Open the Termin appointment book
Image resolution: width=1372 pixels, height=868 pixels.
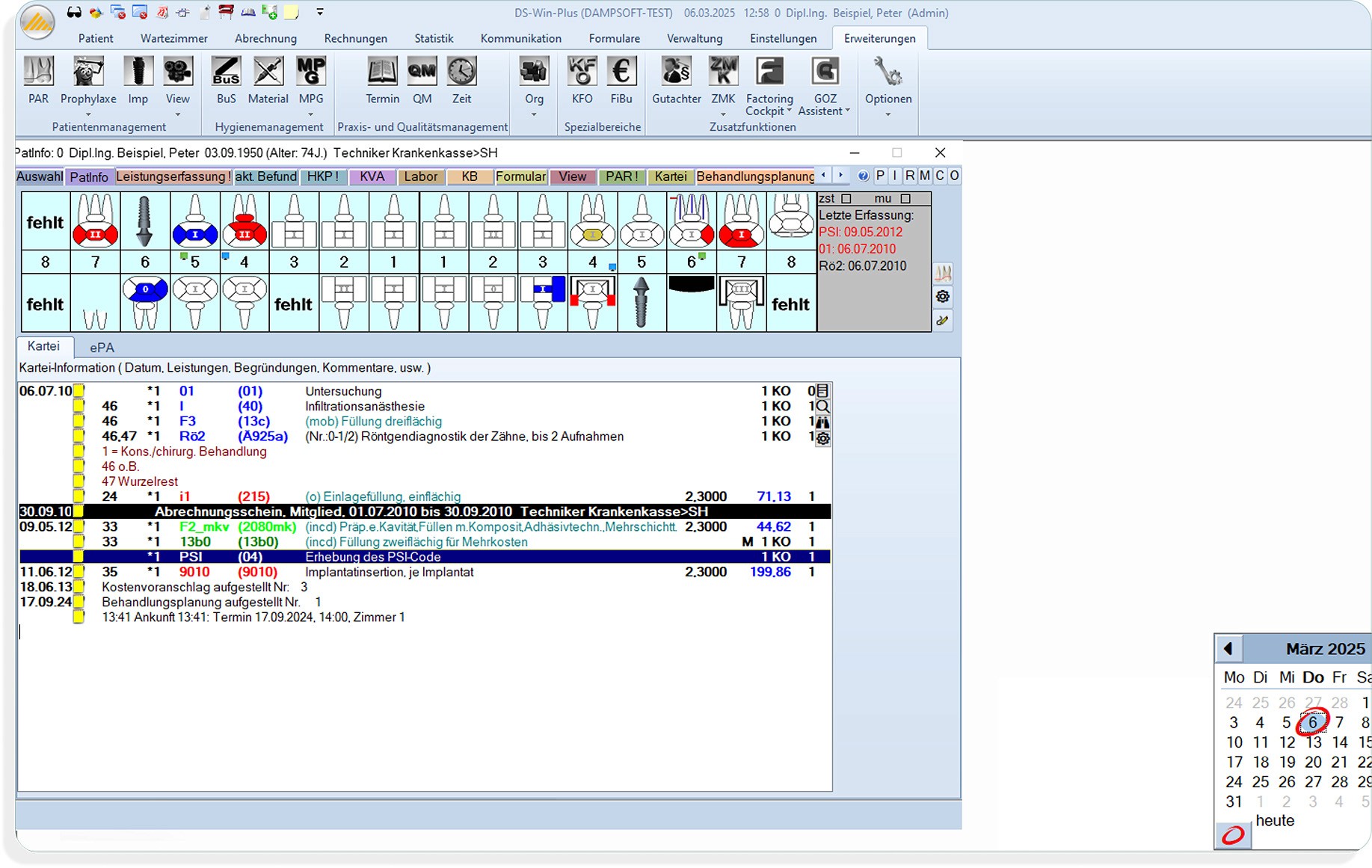coord(382,72)
